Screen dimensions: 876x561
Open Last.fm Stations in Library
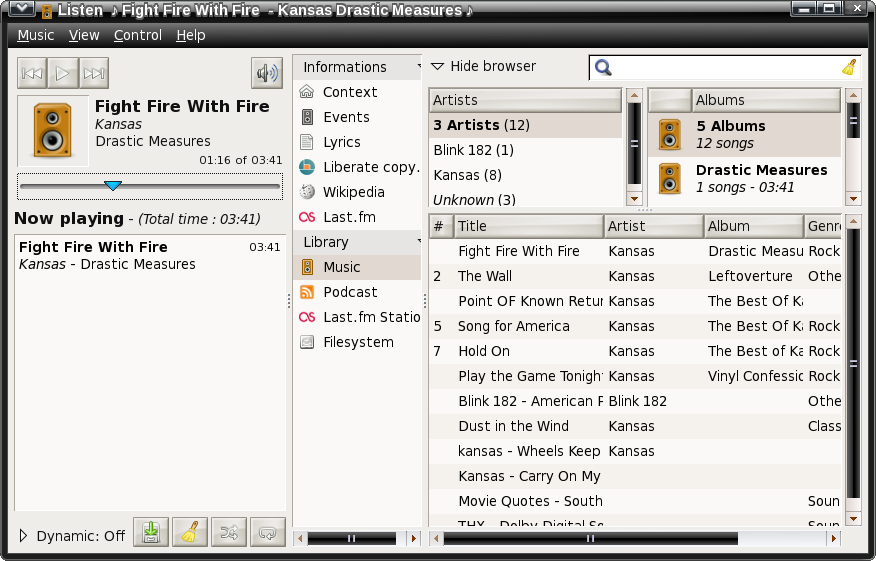(x=357, y=317)
